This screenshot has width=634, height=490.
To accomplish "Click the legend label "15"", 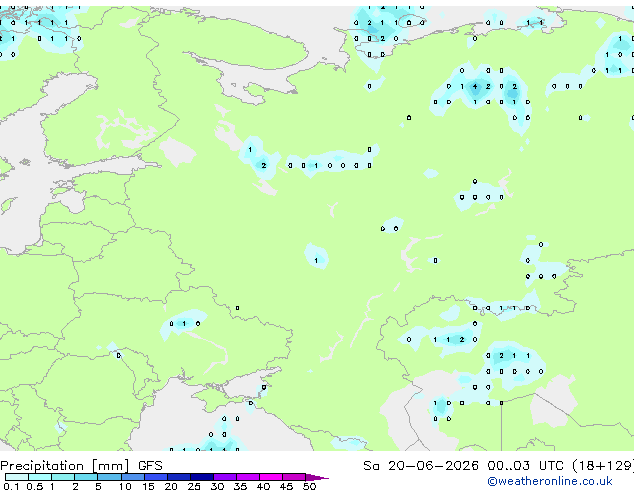I will 148,486.
